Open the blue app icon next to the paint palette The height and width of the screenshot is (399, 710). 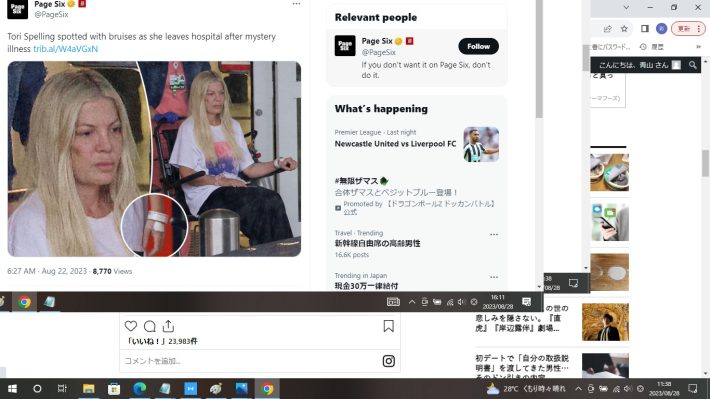coord(191,389)
